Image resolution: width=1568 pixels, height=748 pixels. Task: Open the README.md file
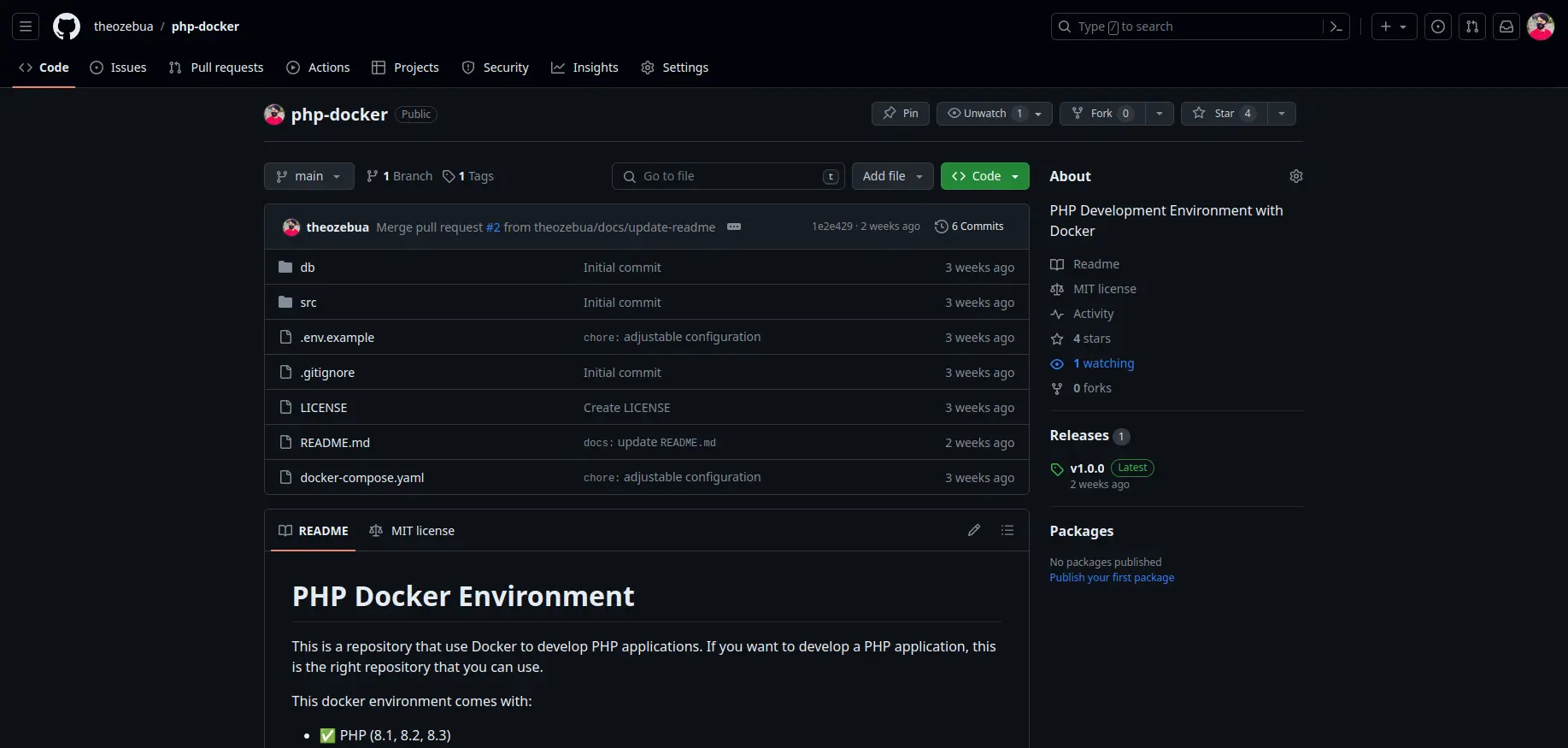[x=335, y=443]
